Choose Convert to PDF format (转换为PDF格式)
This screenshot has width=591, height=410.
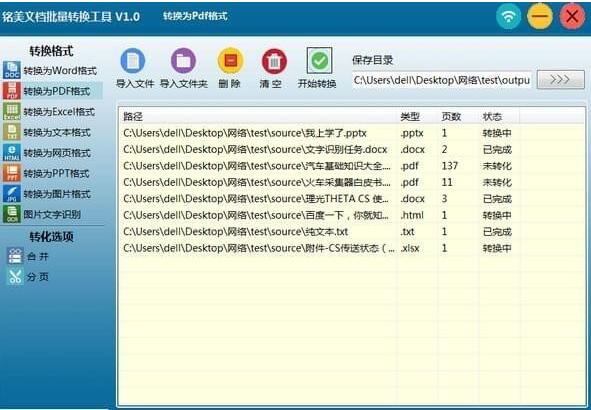pos(52,91)
